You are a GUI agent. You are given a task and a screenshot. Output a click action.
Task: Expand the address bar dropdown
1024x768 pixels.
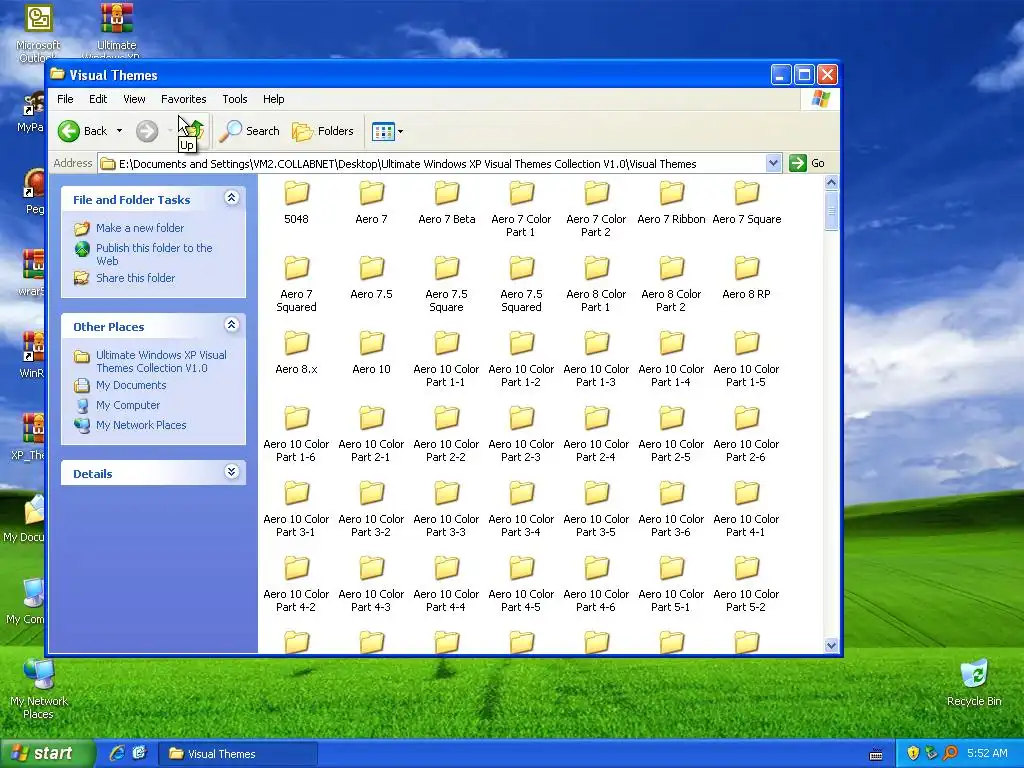773,163
